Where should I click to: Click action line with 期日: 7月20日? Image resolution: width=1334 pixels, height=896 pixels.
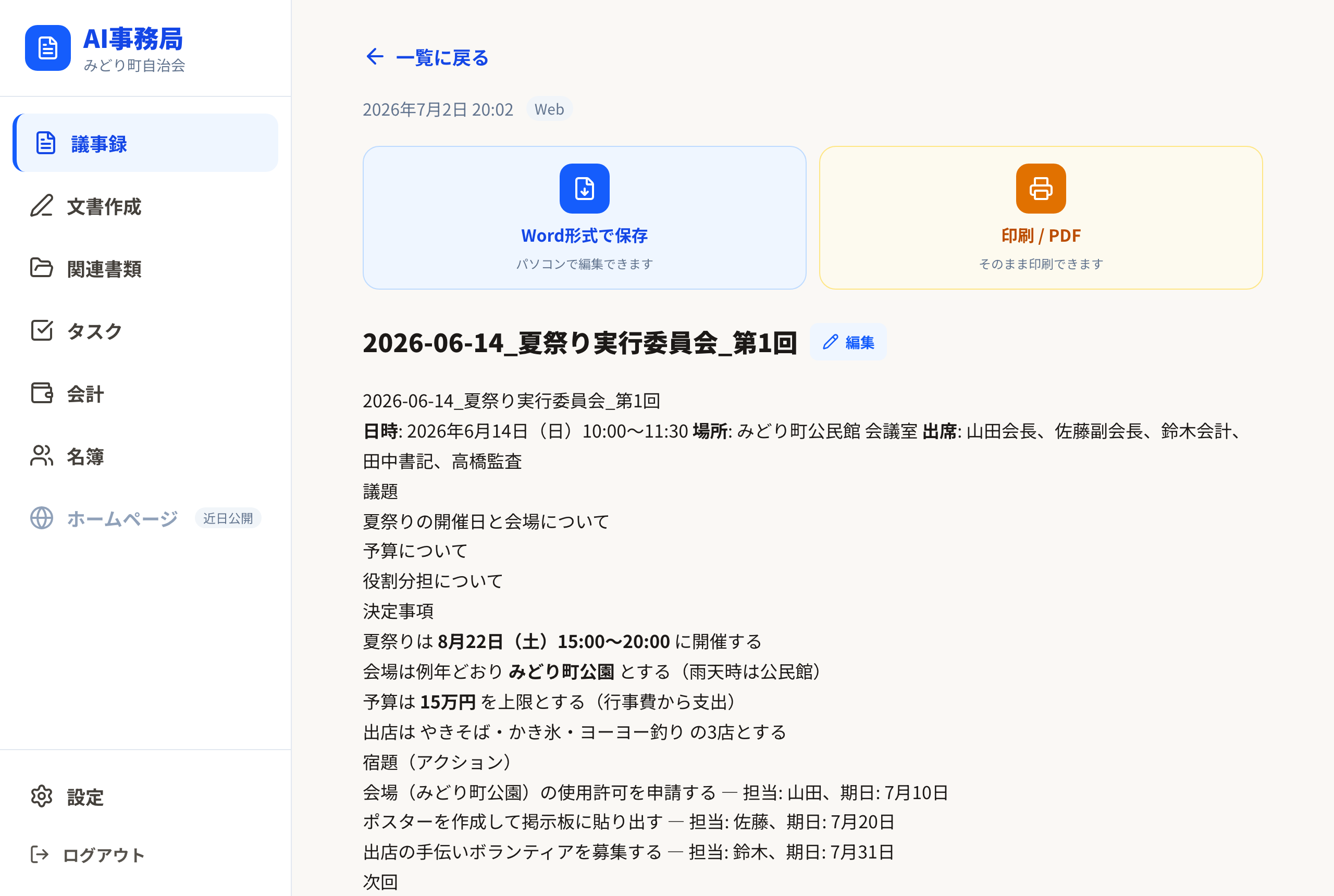point(629,822)
